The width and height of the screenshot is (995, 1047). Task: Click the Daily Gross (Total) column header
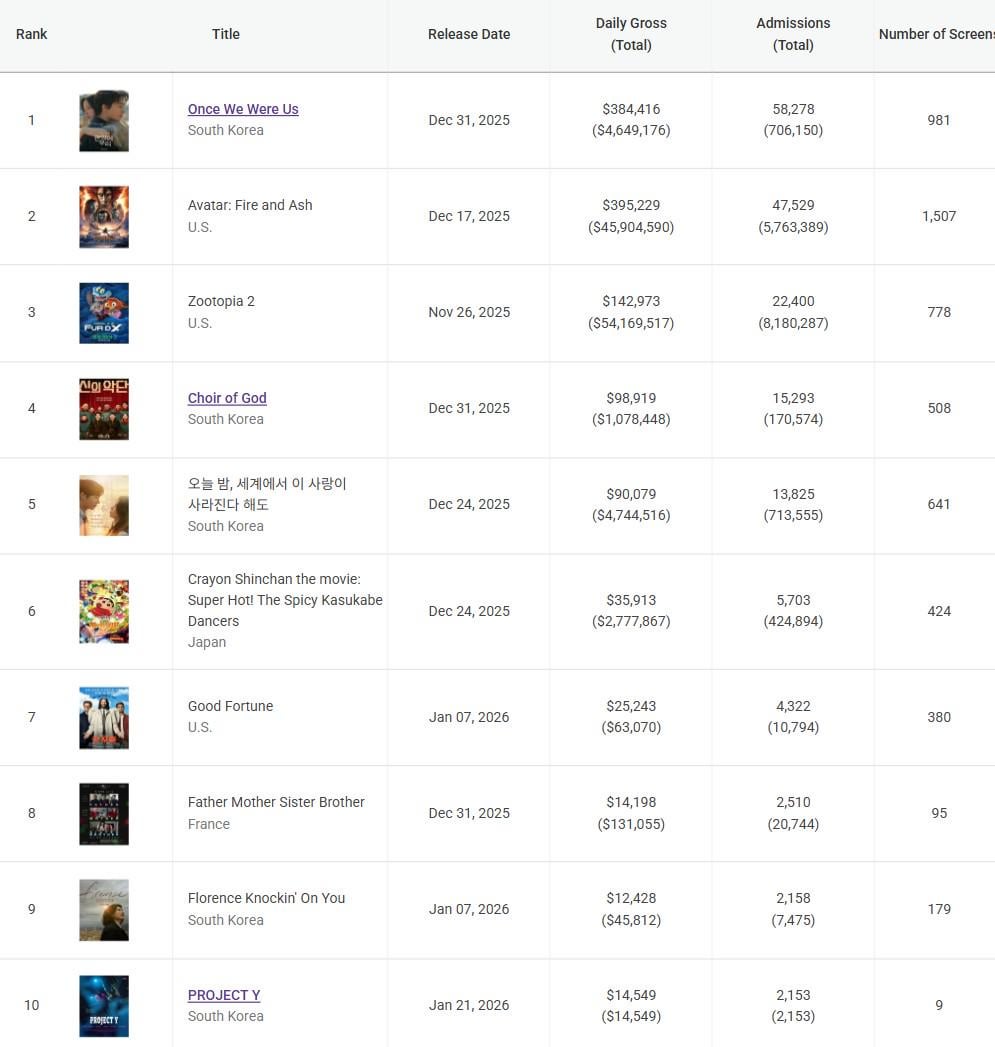point(631,34)
